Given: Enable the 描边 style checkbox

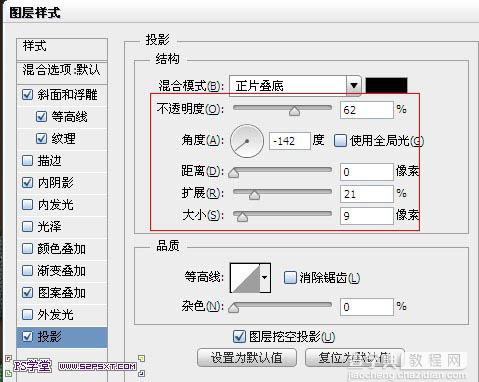Looking at the screenshot, I should tap(27, 161).
